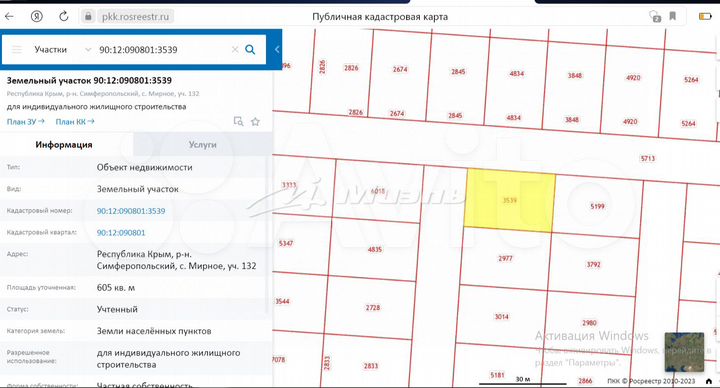Screen dimensions: 720x388
Task: Open the Yandex home button
Action: 37,17
